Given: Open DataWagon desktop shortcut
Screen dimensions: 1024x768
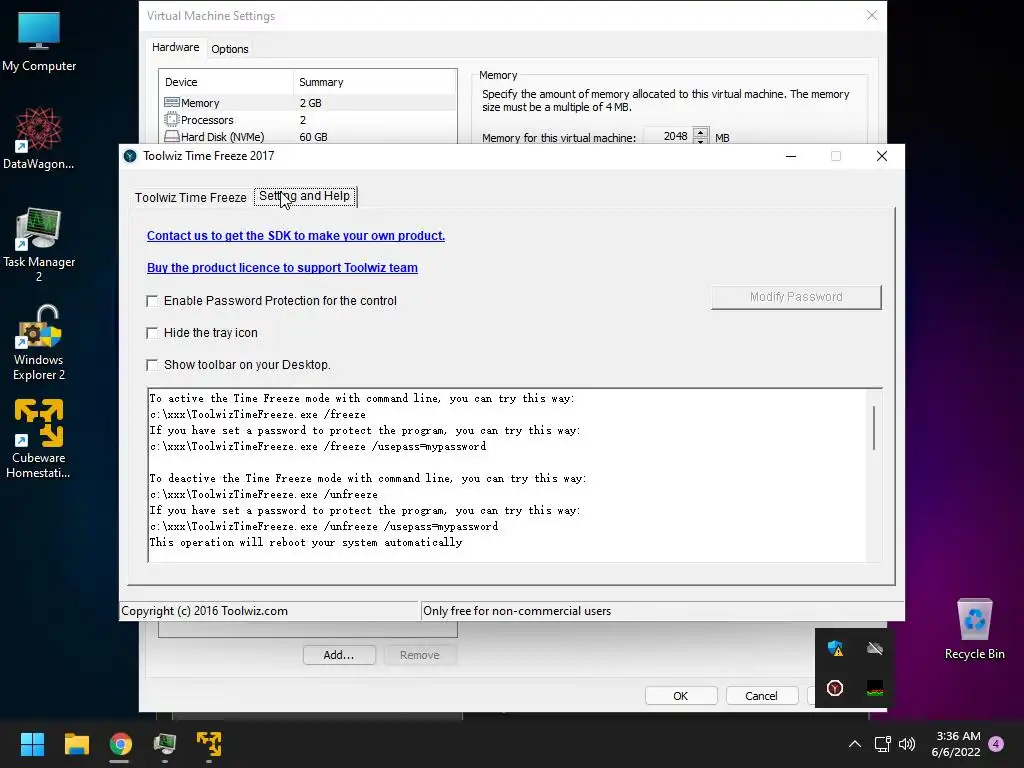Looking at the screenshot, I should click(39, 138).
